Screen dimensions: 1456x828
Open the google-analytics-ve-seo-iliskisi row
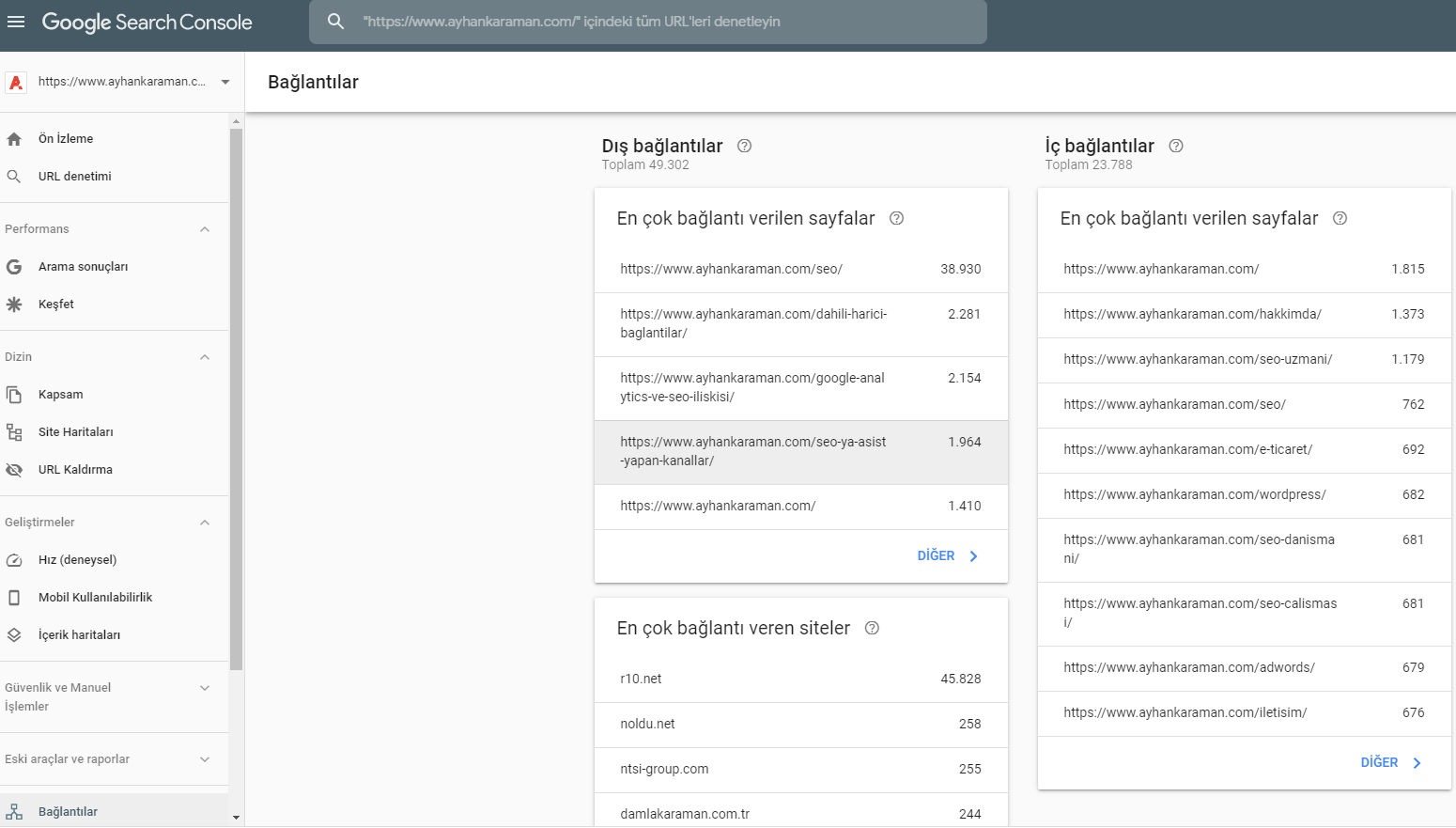click(x=801, y=388)
